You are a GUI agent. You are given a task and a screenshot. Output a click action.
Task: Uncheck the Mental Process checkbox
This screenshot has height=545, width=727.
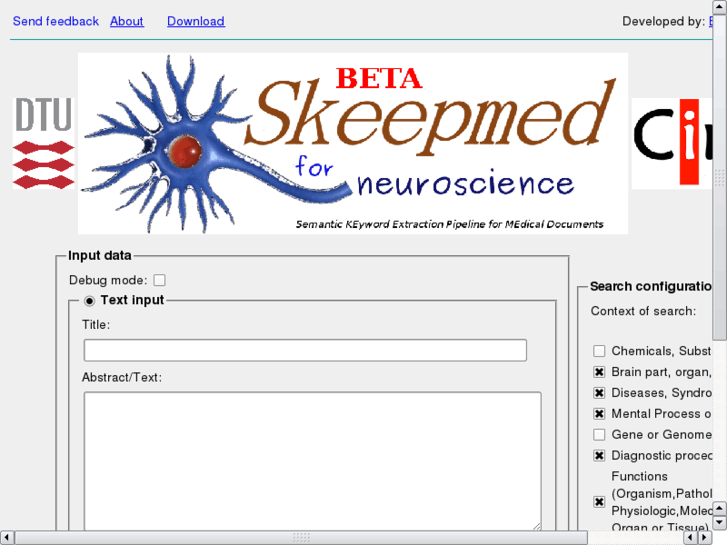(x=599, y=414)
